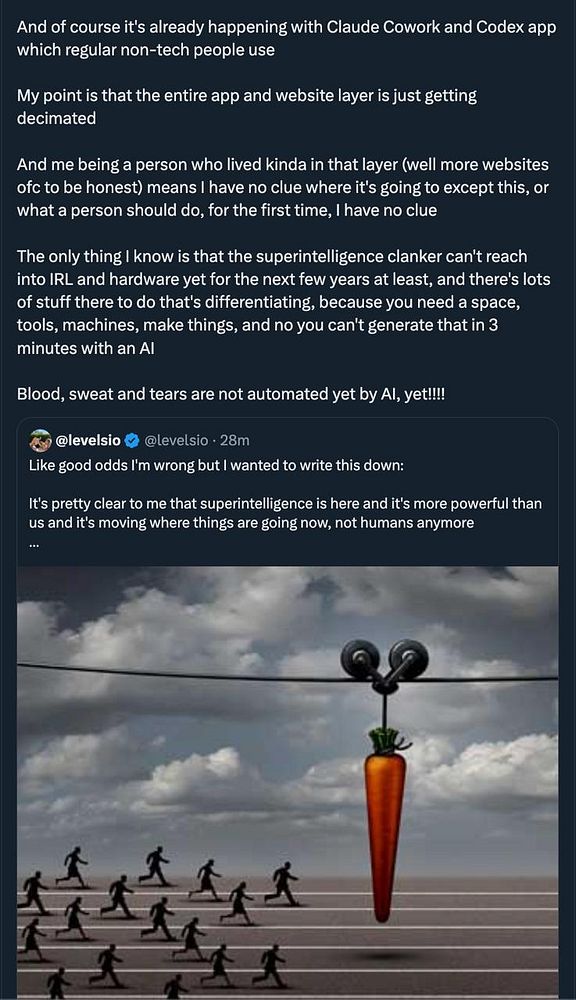Click the 'Blood, sweat and tears' sentence
This screenshot has height=1000, width=576.
[x=231, y=394]
